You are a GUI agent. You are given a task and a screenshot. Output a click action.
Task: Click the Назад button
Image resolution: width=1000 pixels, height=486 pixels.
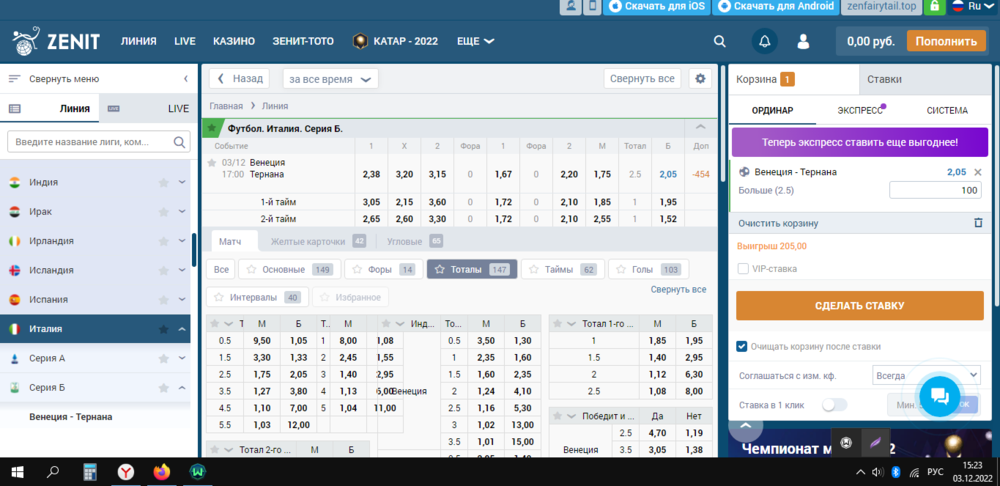pos(239,78)
